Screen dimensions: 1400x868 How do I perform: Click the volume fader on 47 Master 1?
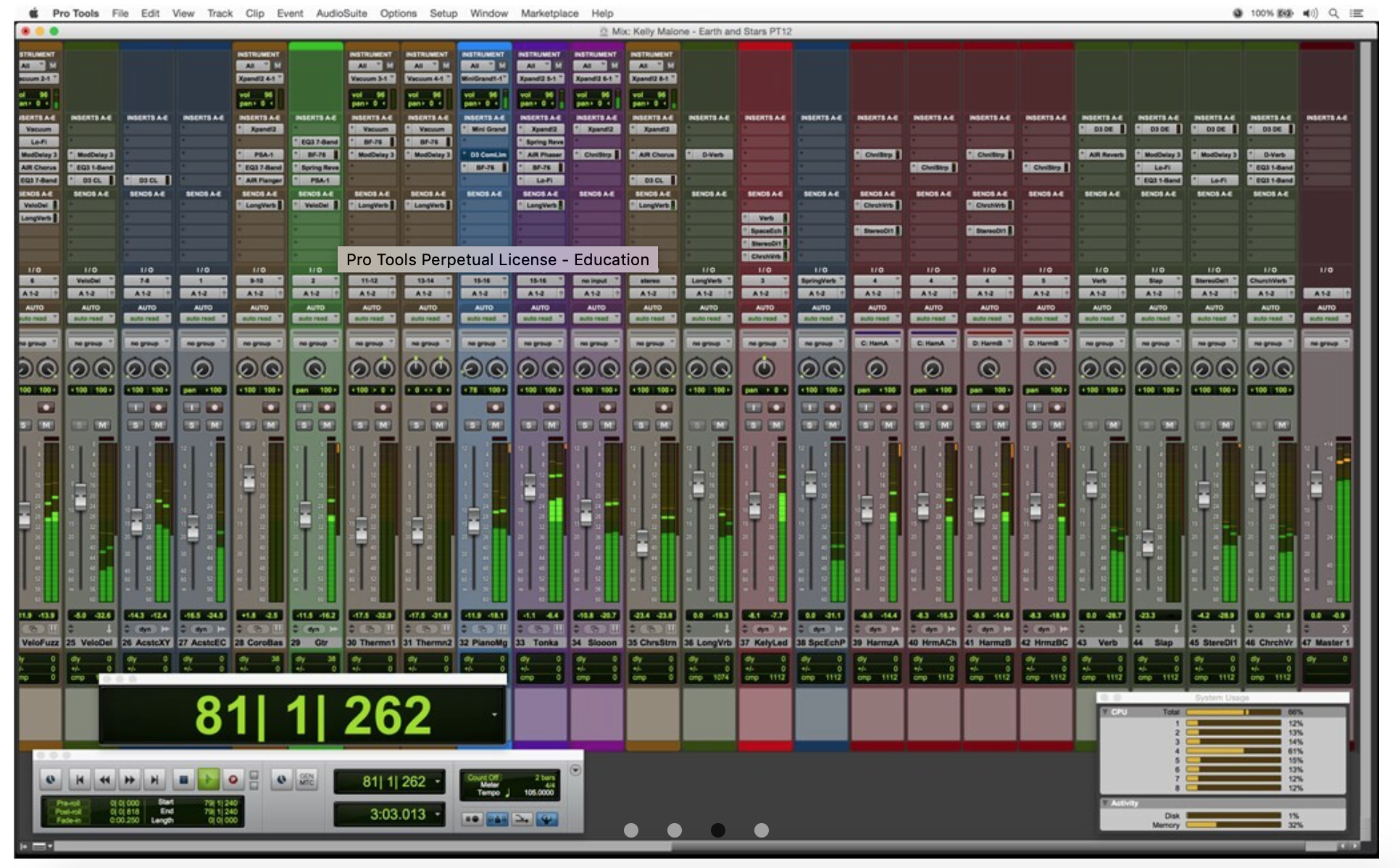(1316, 483)
